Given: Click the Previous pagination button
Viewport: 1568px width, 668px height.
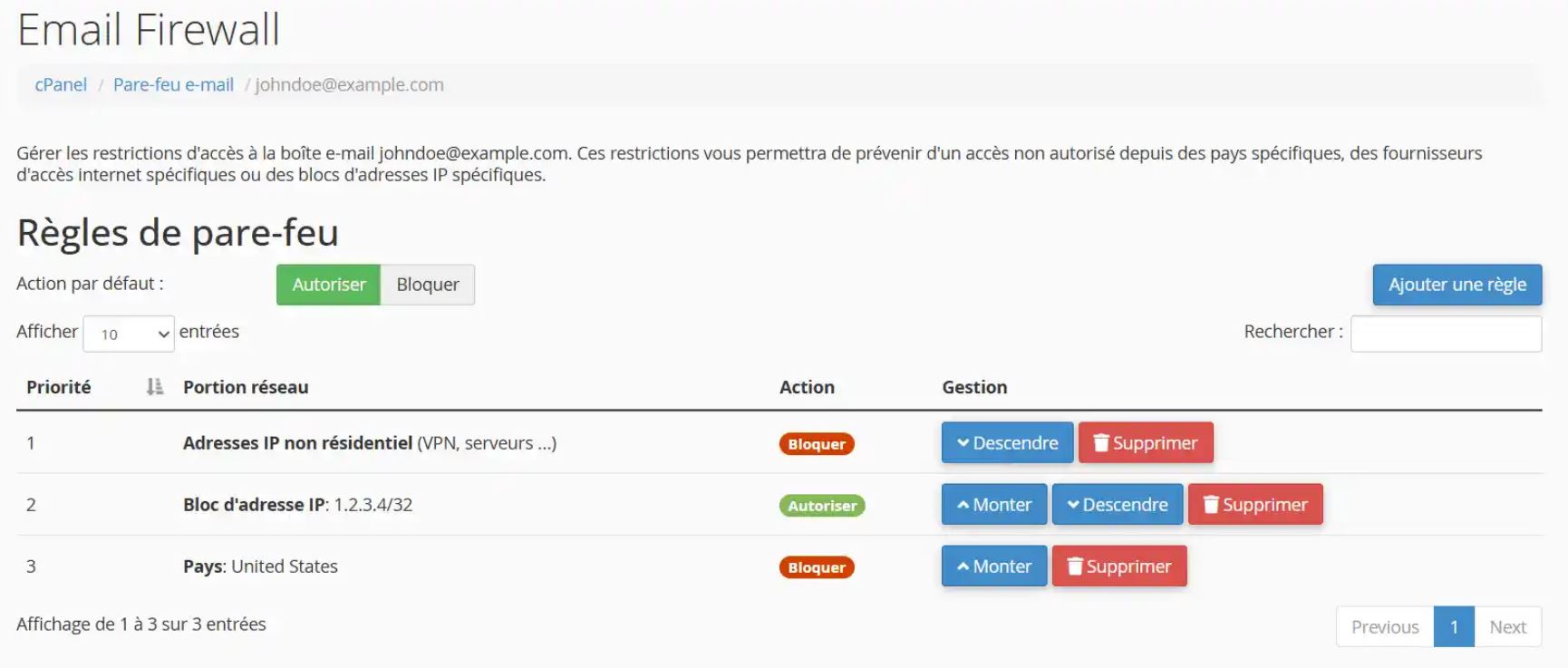Looking at the screenshot, I should point(1384,626).
